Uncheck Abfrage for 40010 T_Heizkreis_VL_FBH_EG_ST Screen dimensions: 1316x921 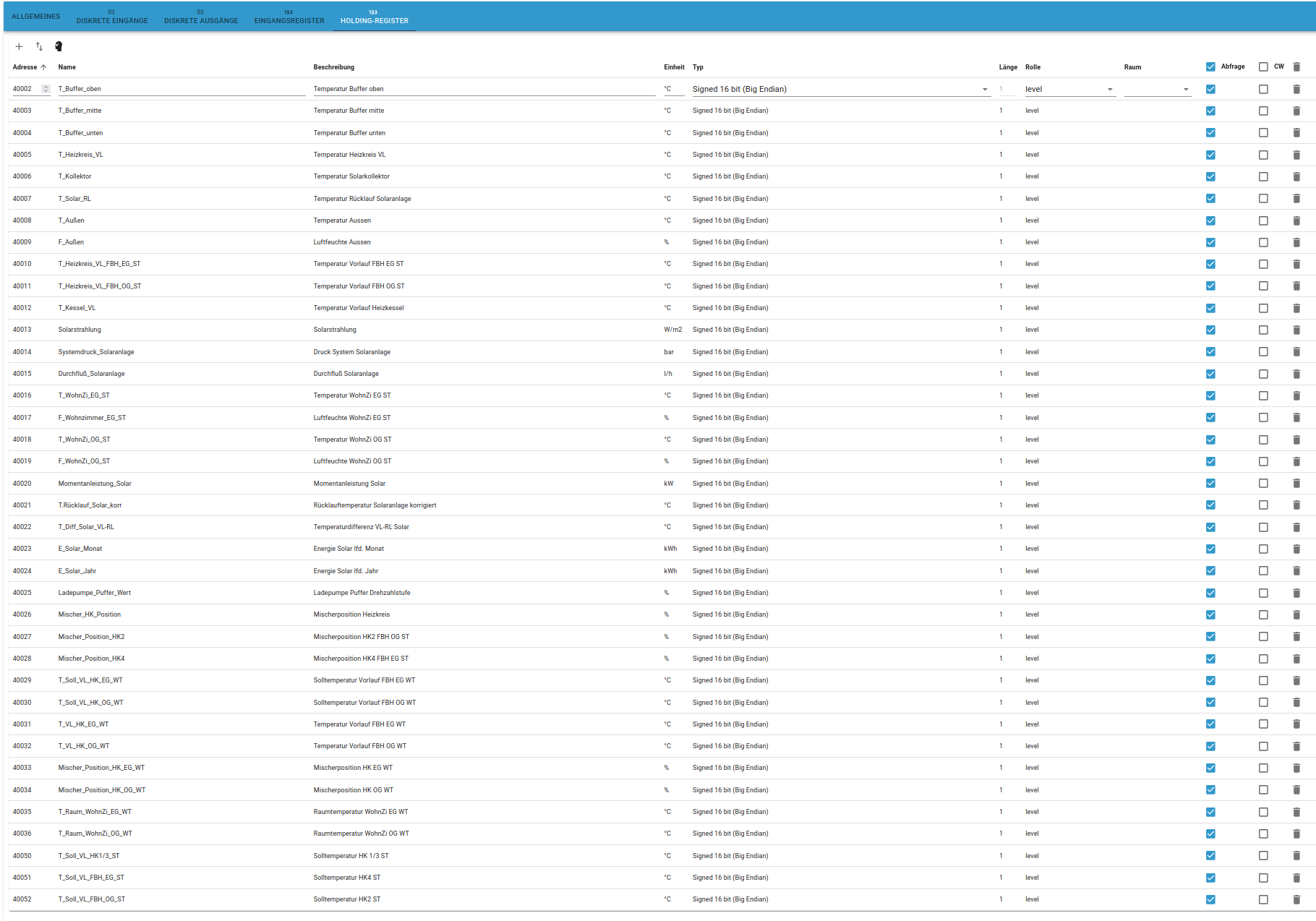[x=1210, y=265]
